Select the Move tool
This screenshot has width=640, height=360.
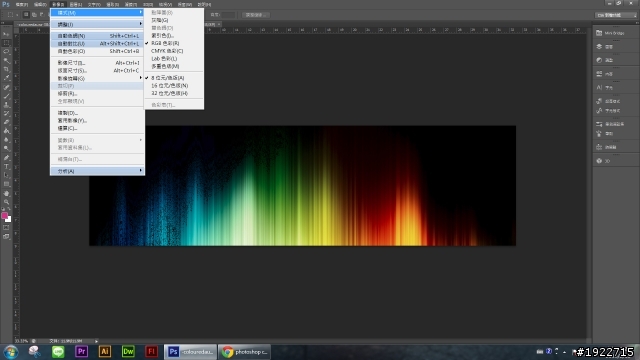click(7, 34)
